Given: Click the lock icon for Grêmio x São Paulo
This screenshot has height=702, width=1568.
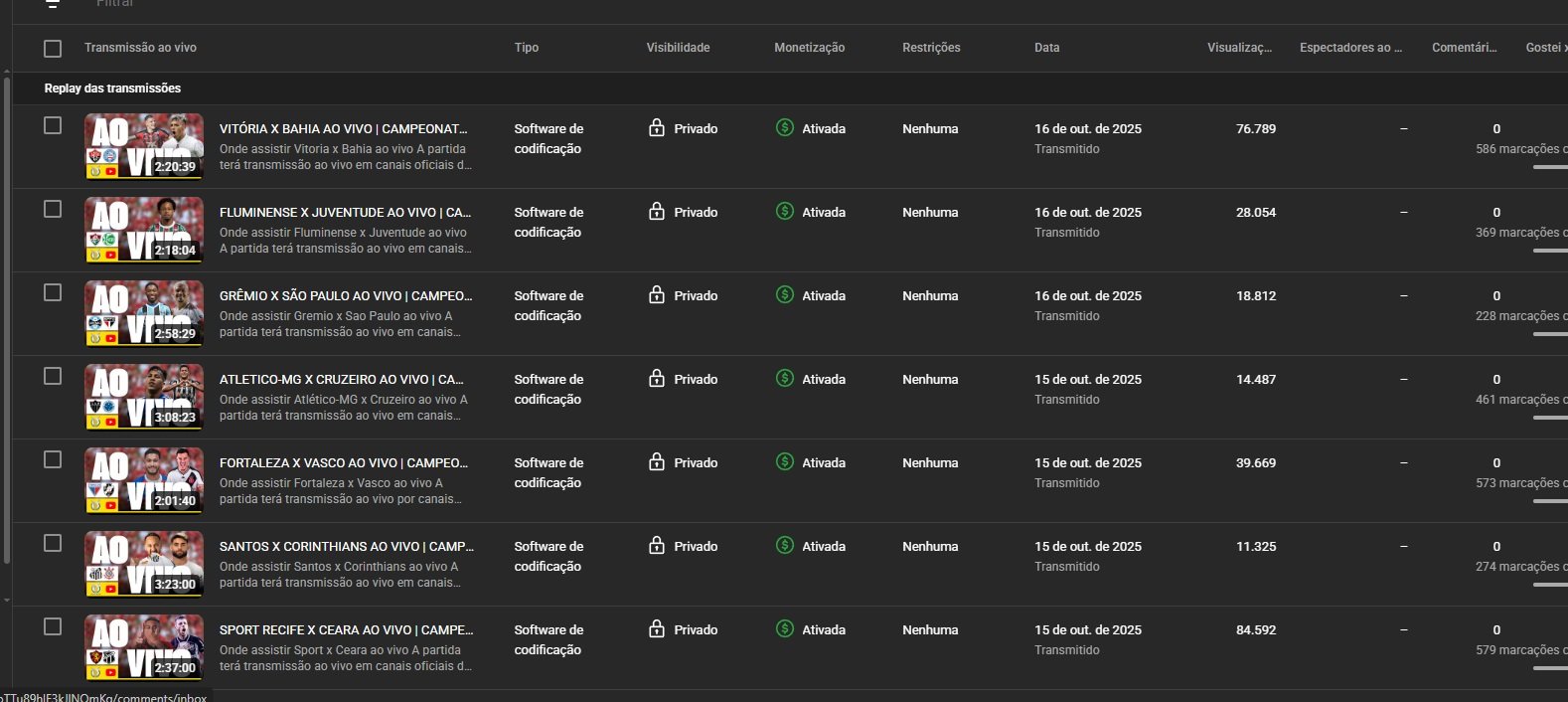Looking at the screenshot, I should (657, 295).
